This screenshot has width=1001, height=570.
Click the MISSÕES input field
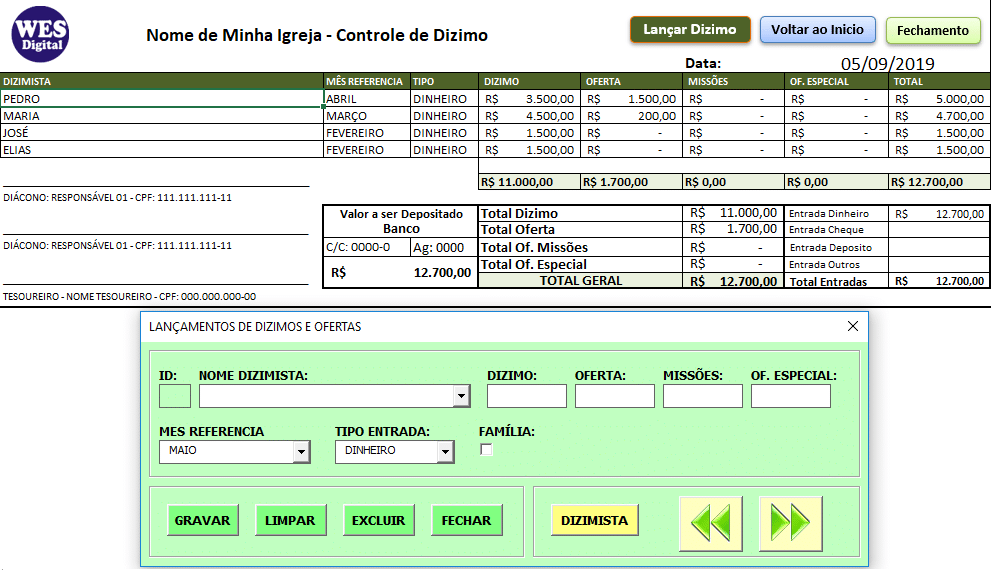[x=703, y=396]
